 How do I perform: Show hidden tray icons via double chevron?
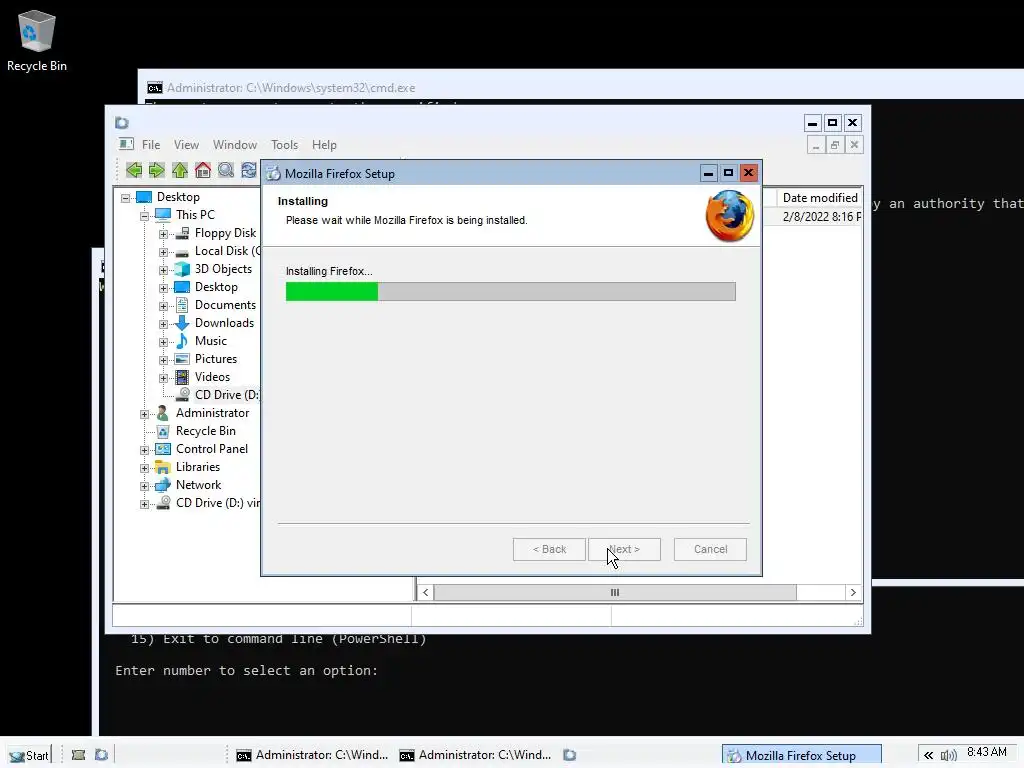coord(929,755)
